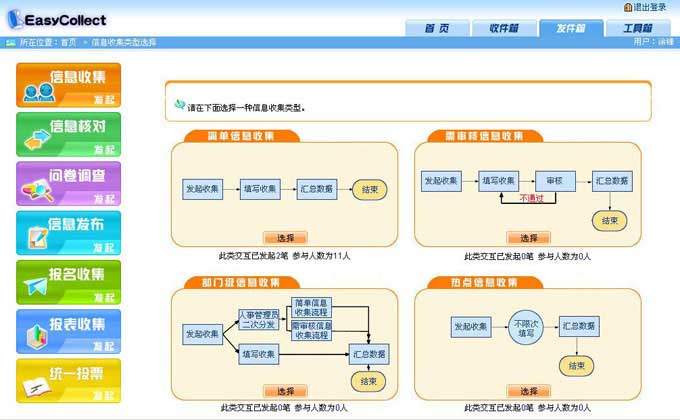
Task: Click the 首页 breadcrumb link
Action: tap(68, 42)
